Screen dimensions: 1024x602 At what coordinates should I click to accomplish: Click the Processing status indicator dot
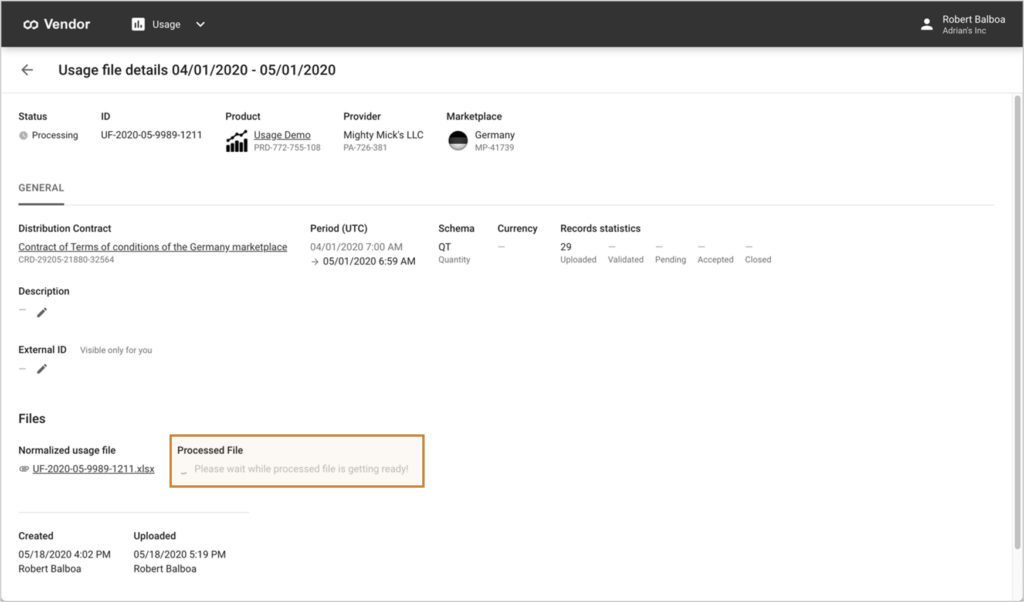(22, 135)
